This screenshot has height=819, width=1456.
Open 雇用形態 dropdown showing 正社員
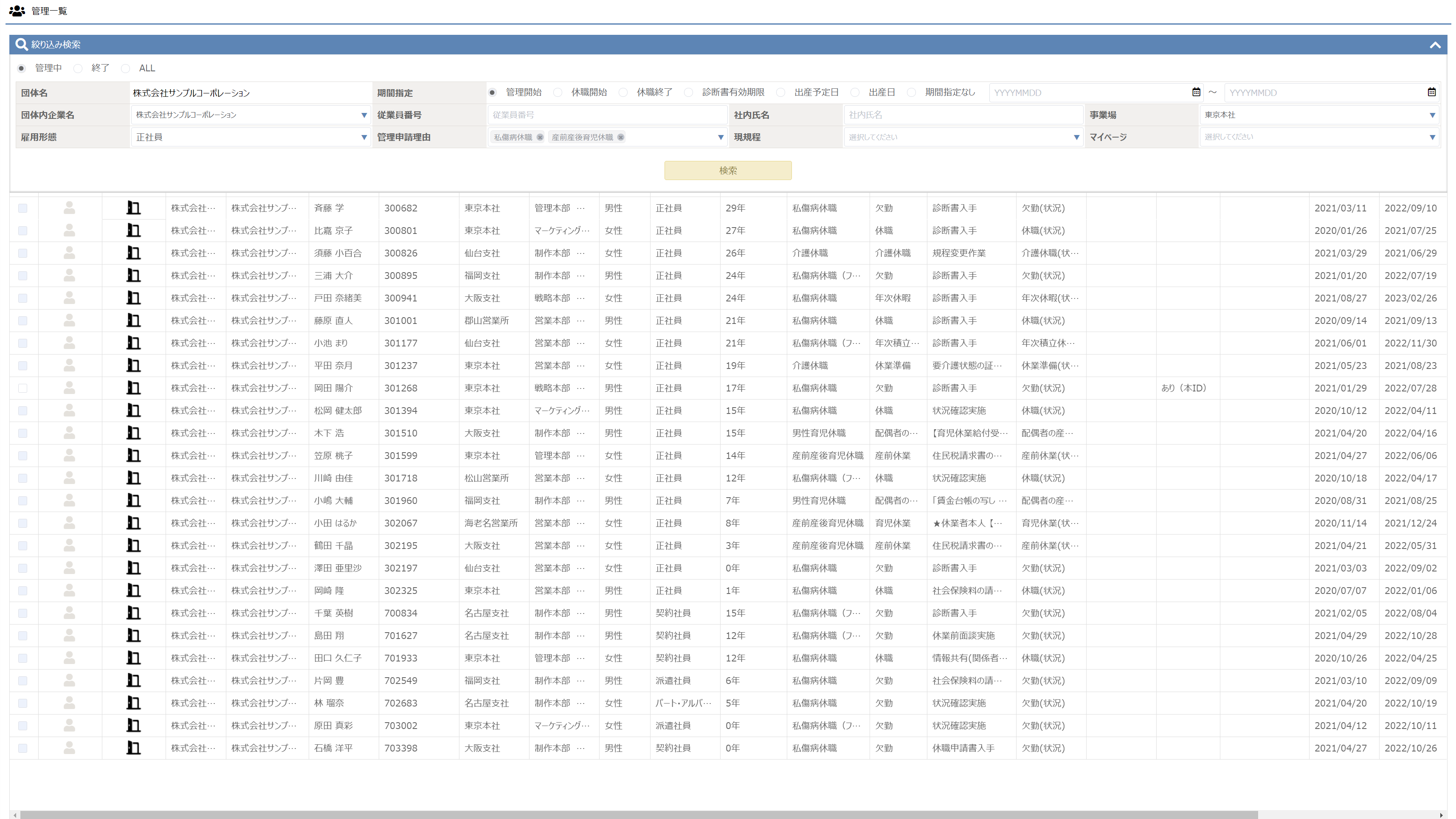tap(251, 137)
